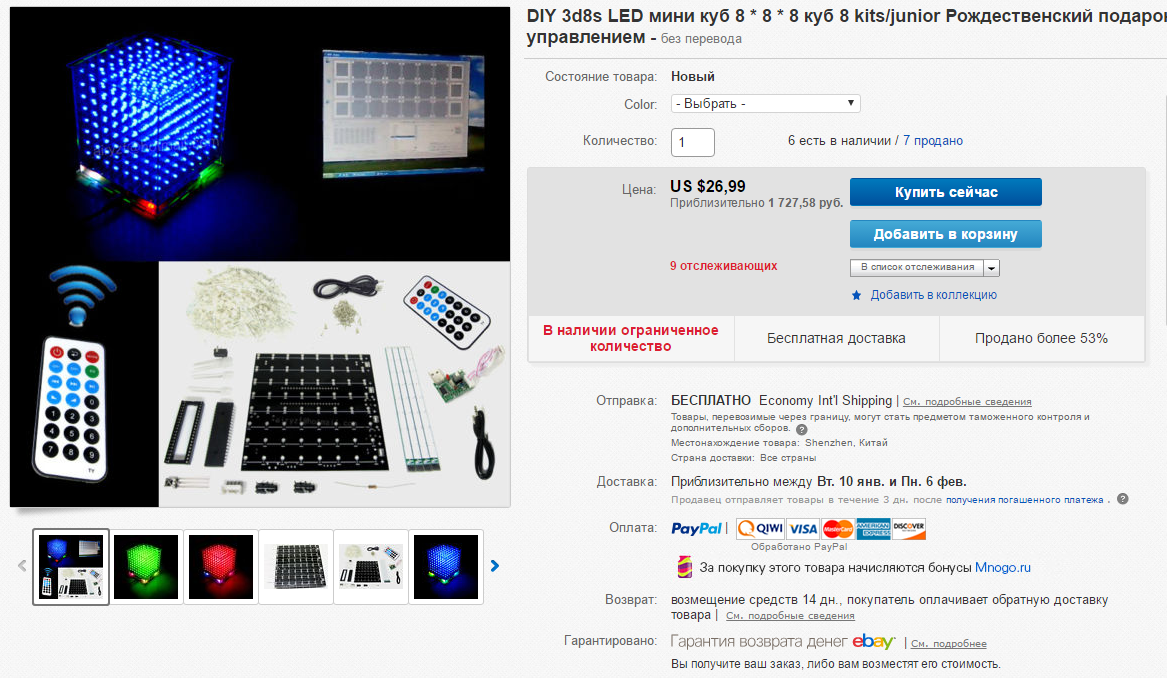Click the eBay money back guarantee logo
Image resolution: width=1167 pixels, height=678 pixels.
pos(874,642)
